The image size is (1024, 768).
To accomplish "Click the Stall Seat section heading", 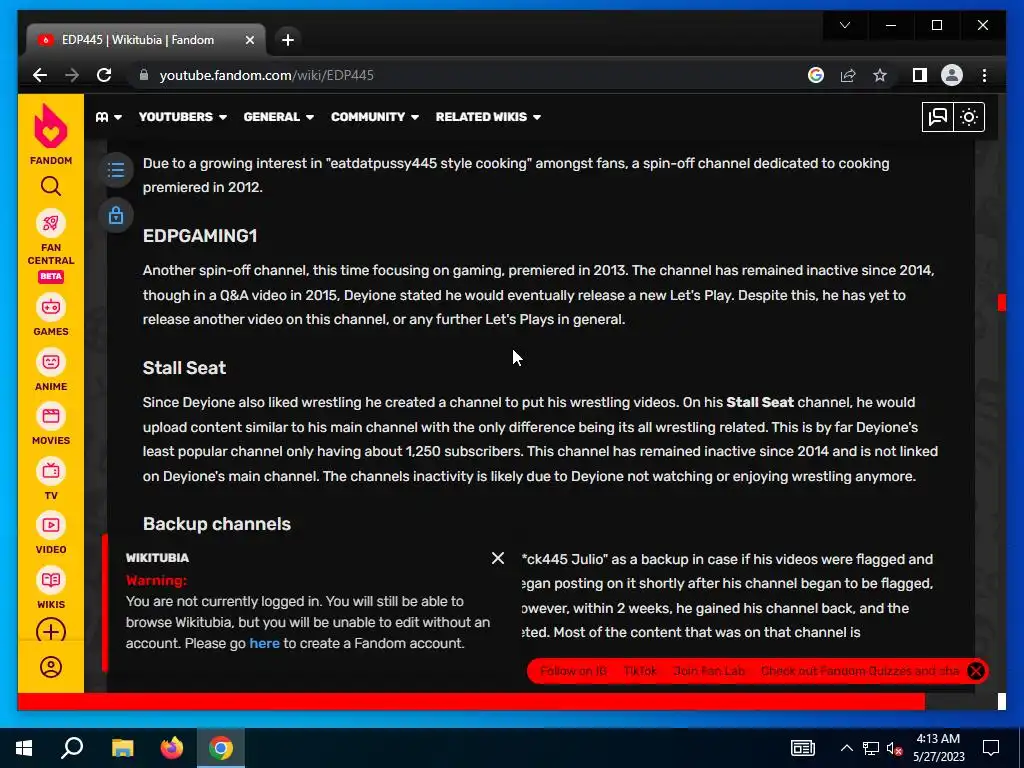I will (184, 368).
